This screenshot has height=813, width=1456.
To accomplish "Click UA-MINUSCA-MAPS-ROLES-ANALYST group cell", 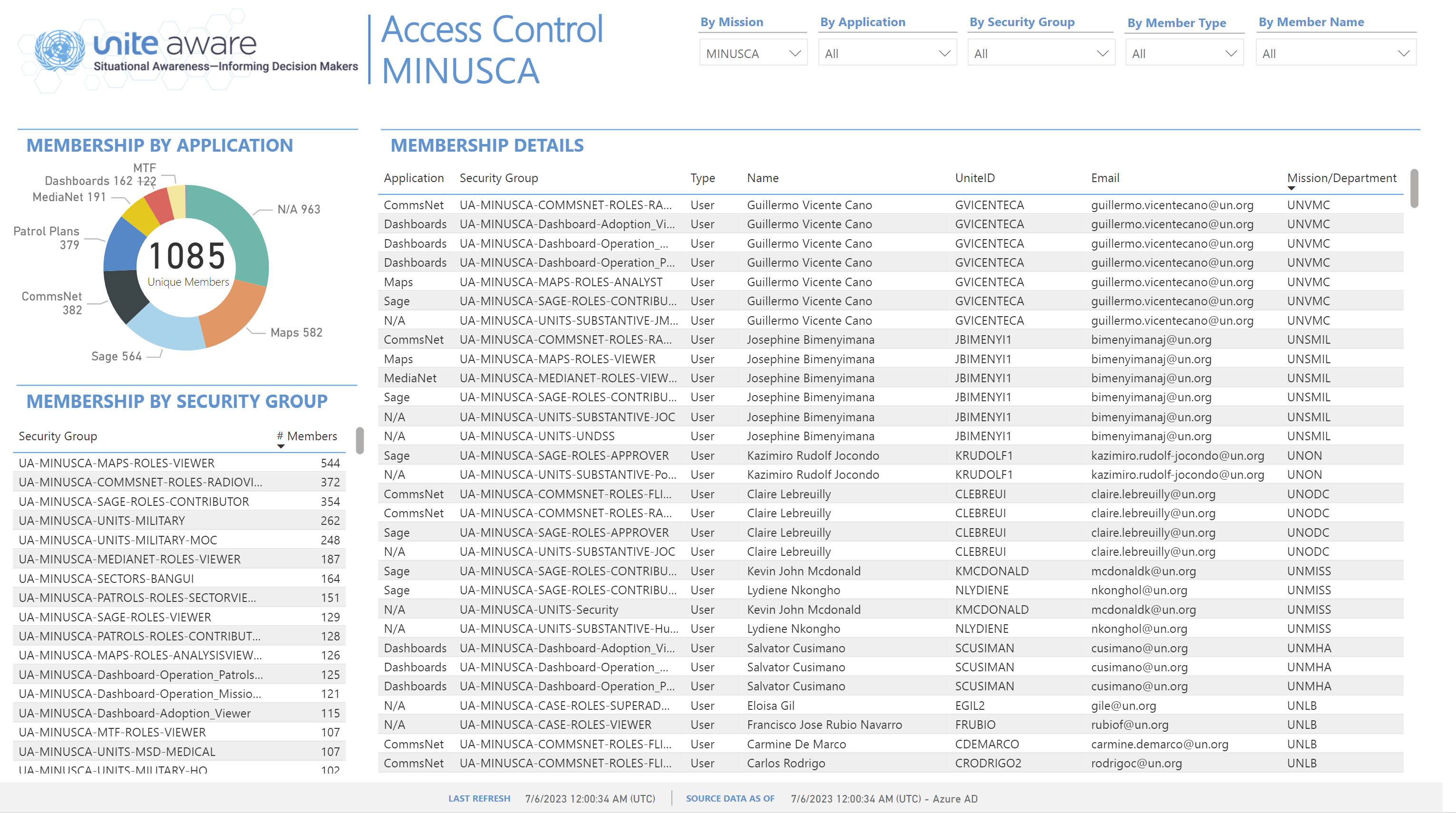I will tap(561, 282).
